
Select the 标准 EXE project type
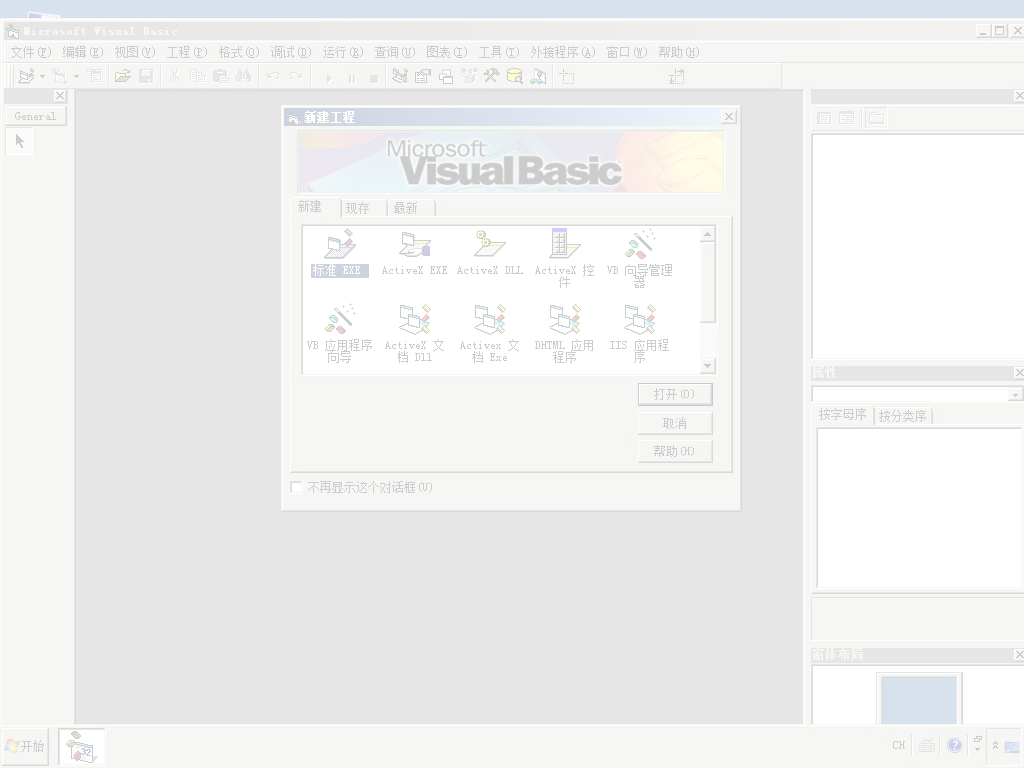click(x=340, y=253)
